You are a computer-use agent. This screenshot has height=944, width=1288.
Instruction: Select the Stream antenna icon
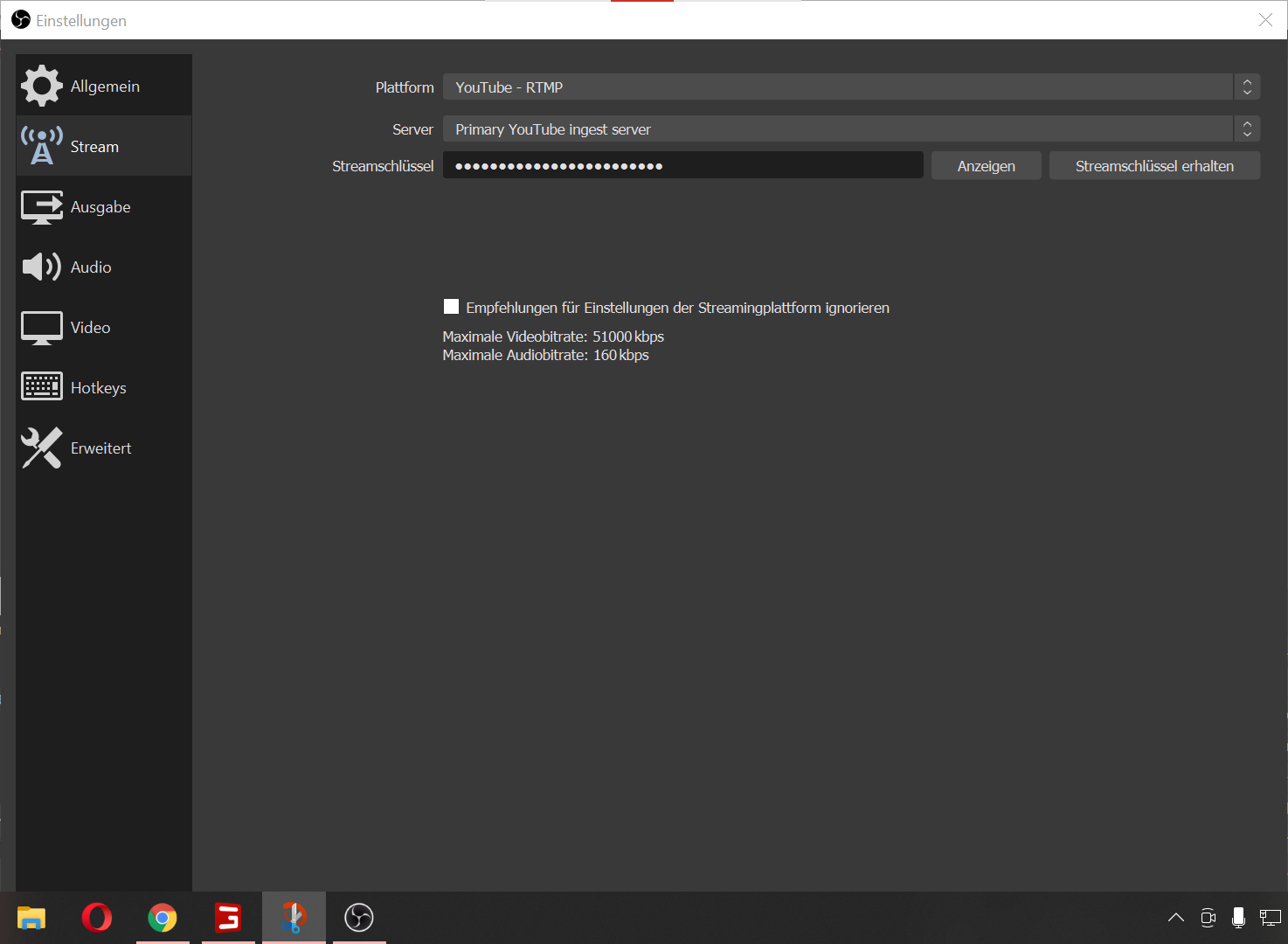(x=42, y=146)
